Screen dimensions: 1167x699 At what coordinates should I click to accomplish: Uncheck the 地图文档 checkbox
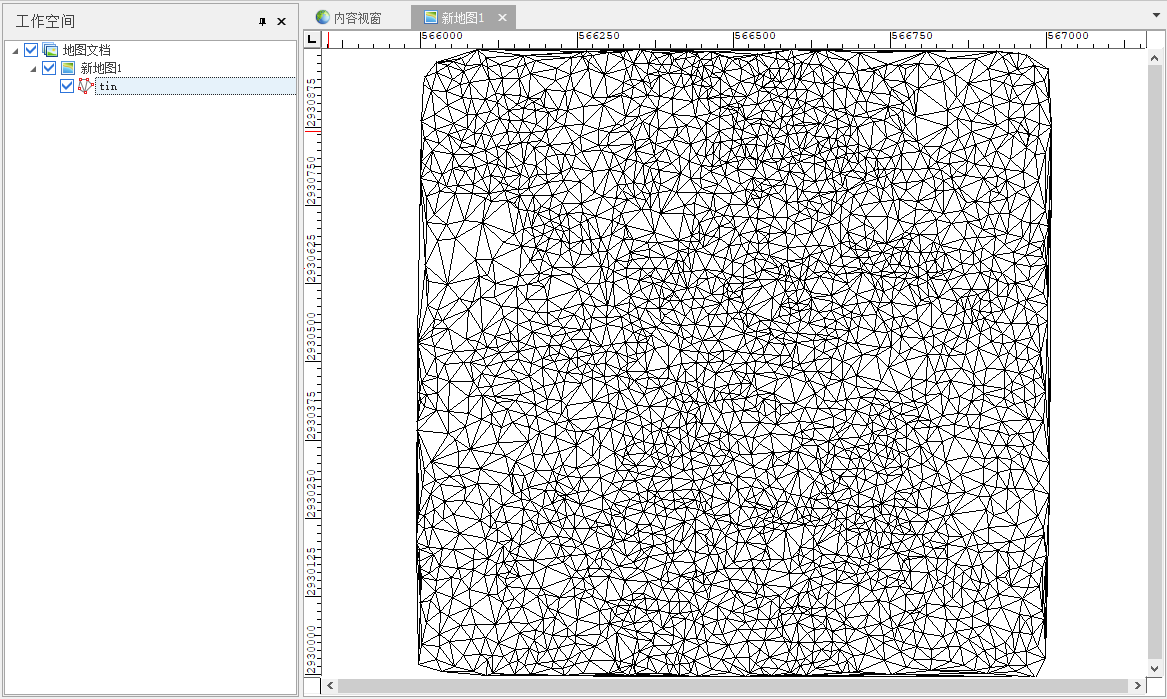31,50
